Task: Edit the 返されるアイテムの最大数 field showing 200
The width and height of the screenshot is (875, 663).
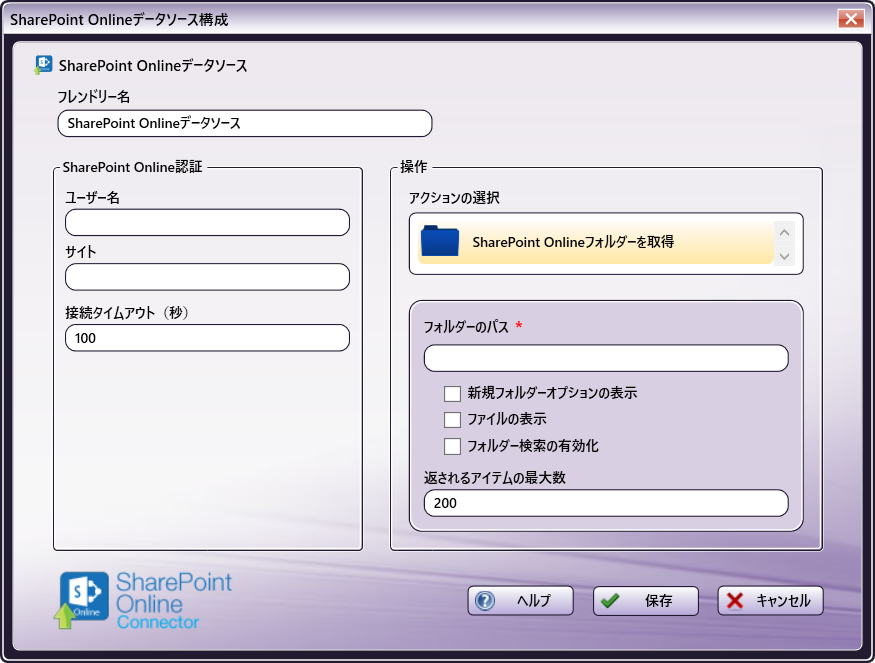Action: coord(606,503)
